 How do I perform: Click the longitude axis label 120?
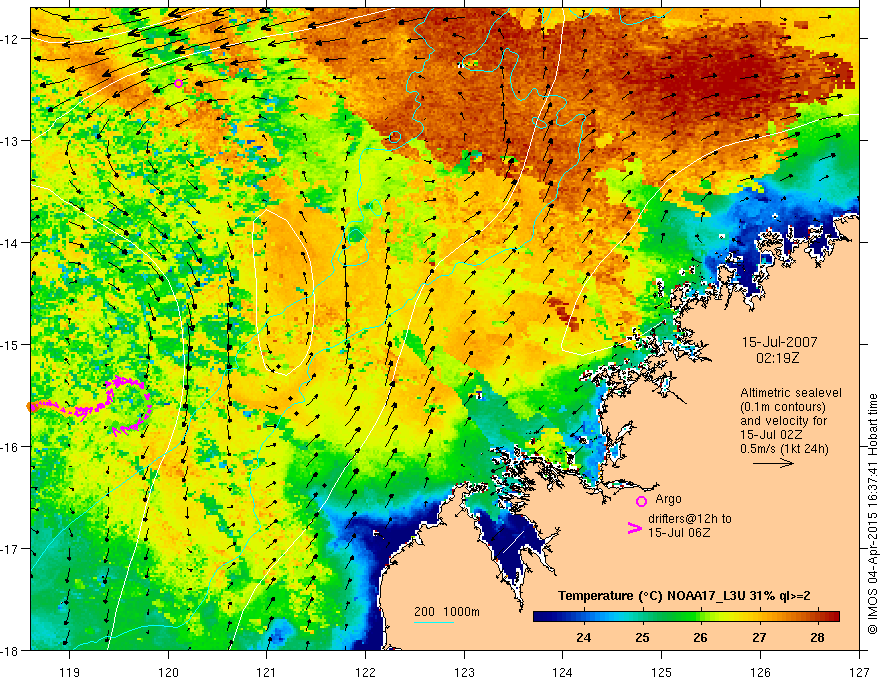point(168,672)
